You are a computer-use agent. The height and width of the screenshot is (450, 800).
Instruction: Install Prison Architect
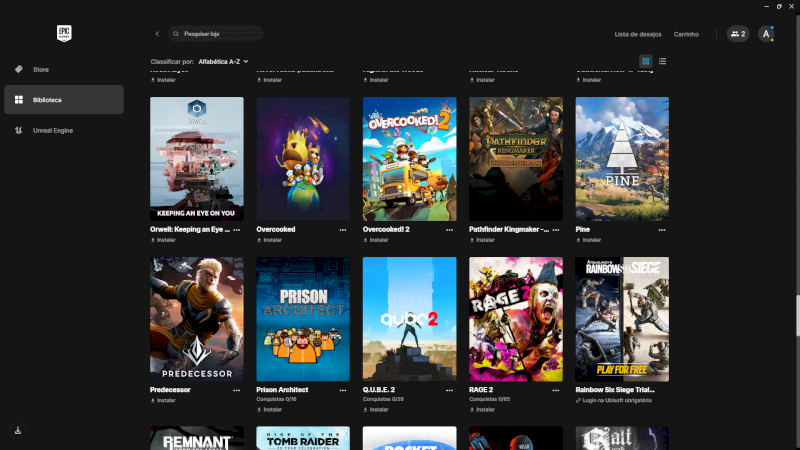269,410
